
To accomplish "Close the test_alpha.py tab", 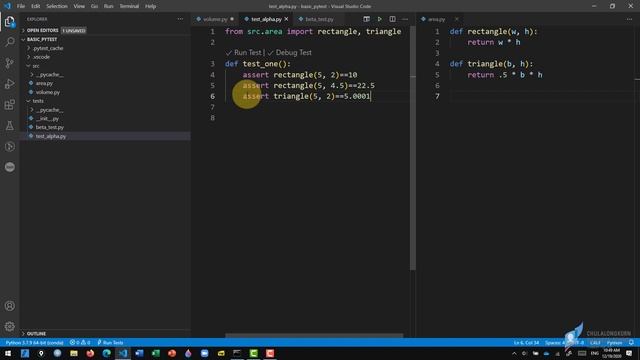I will (x=286, y=19).
